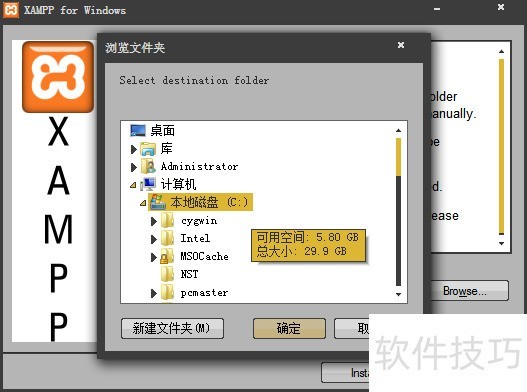
Task: Expand the Administrator node
Action: pos(134,167)
